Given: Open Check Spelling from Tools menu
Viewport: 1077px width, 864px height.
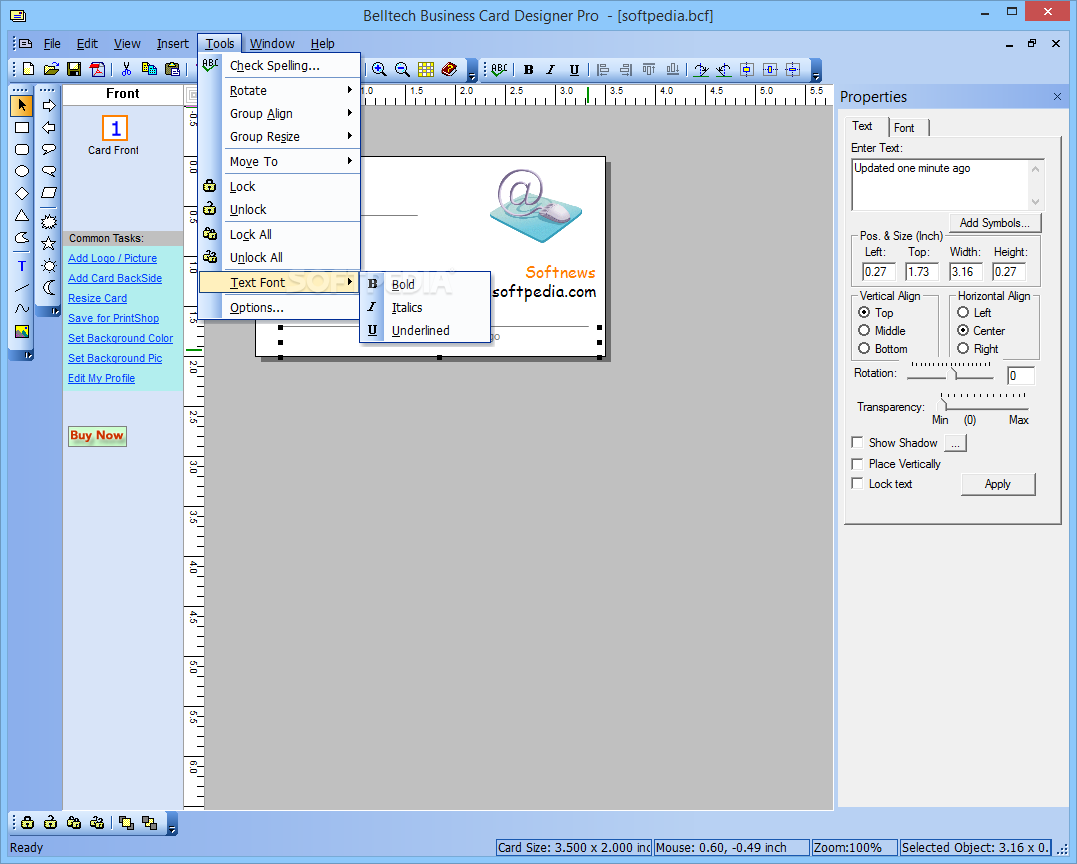Looking at the screenshot, I should coord(280,65).
